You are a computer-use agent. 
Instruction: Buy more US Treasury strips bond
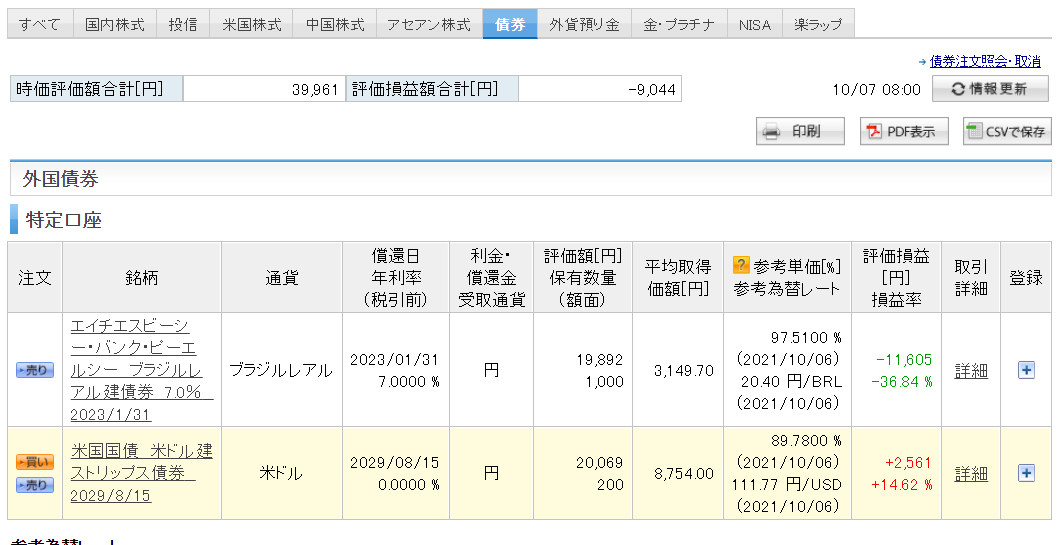35,462
